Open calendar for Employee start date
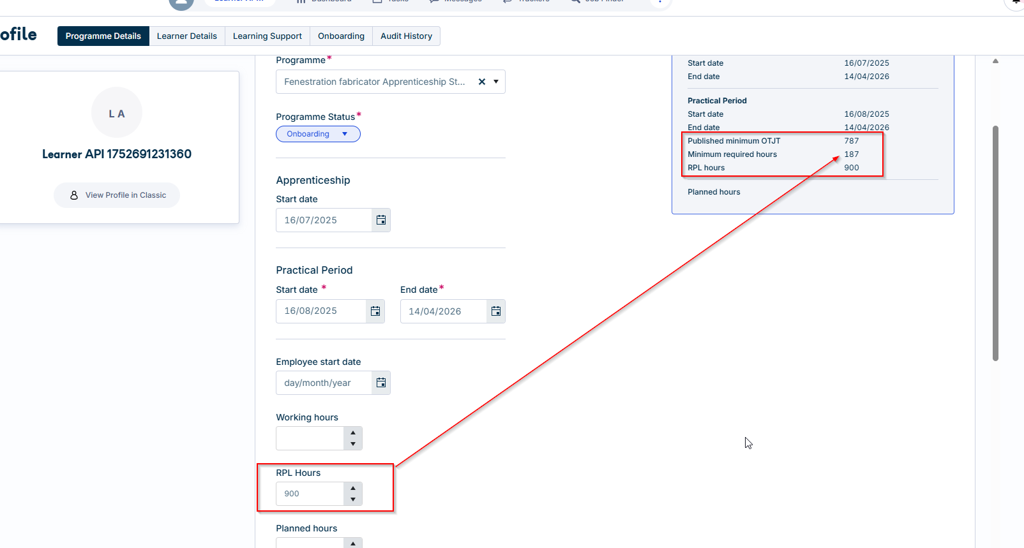The image size is (1024, 548). (x=381, y=383)
